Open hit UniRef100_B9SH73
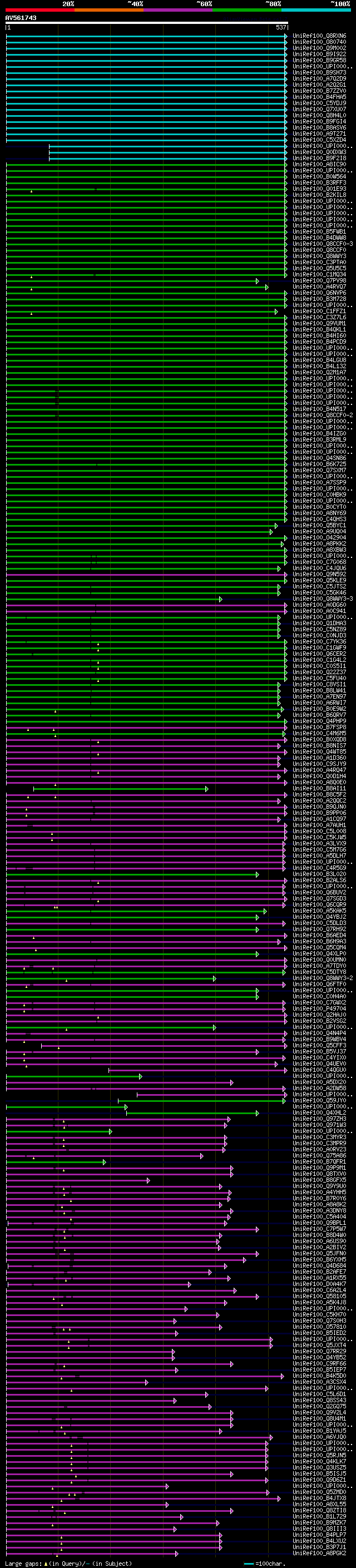Image resolution: width=356 pixels, height=1568 pixels. [x=319, y=72]
